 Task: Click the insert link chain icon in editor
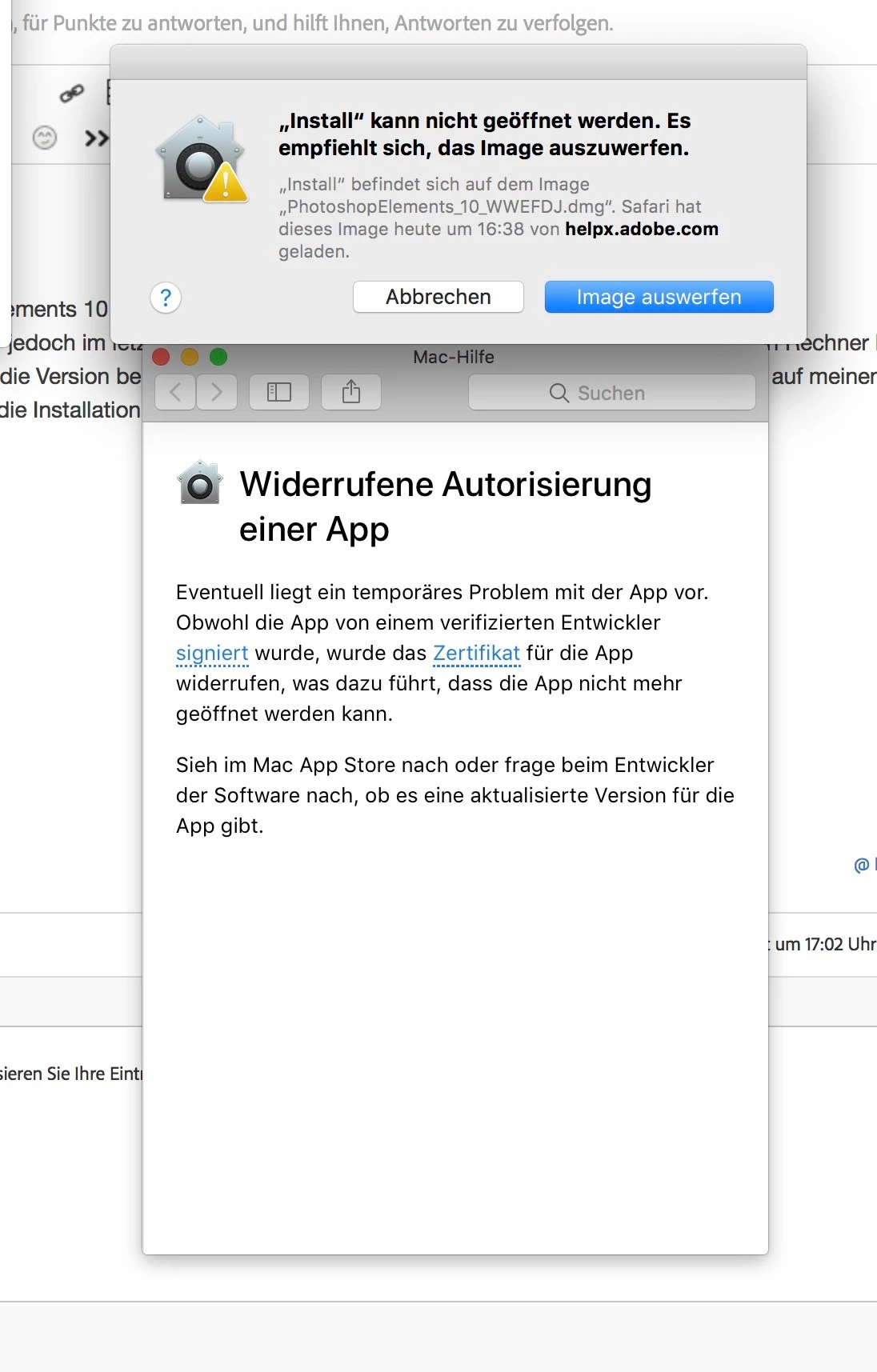[x=72, y=94]
